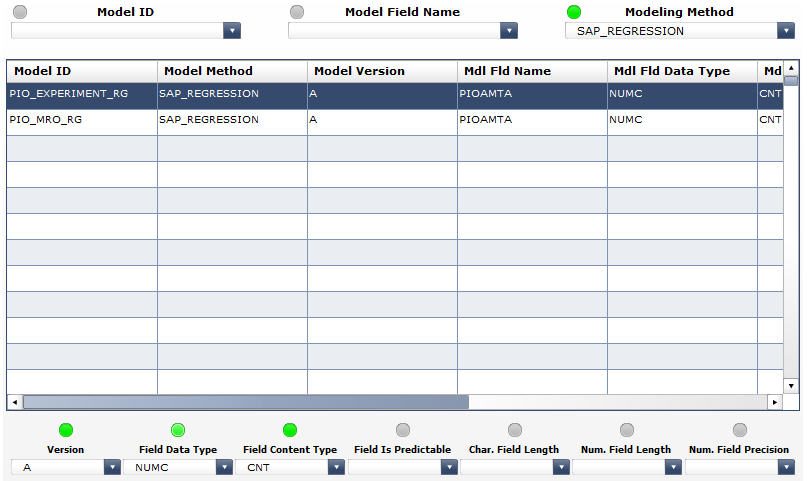807x481 pixels.
Task: Click the vertical scrollbar thumb
Action: [x=791, y=80]
